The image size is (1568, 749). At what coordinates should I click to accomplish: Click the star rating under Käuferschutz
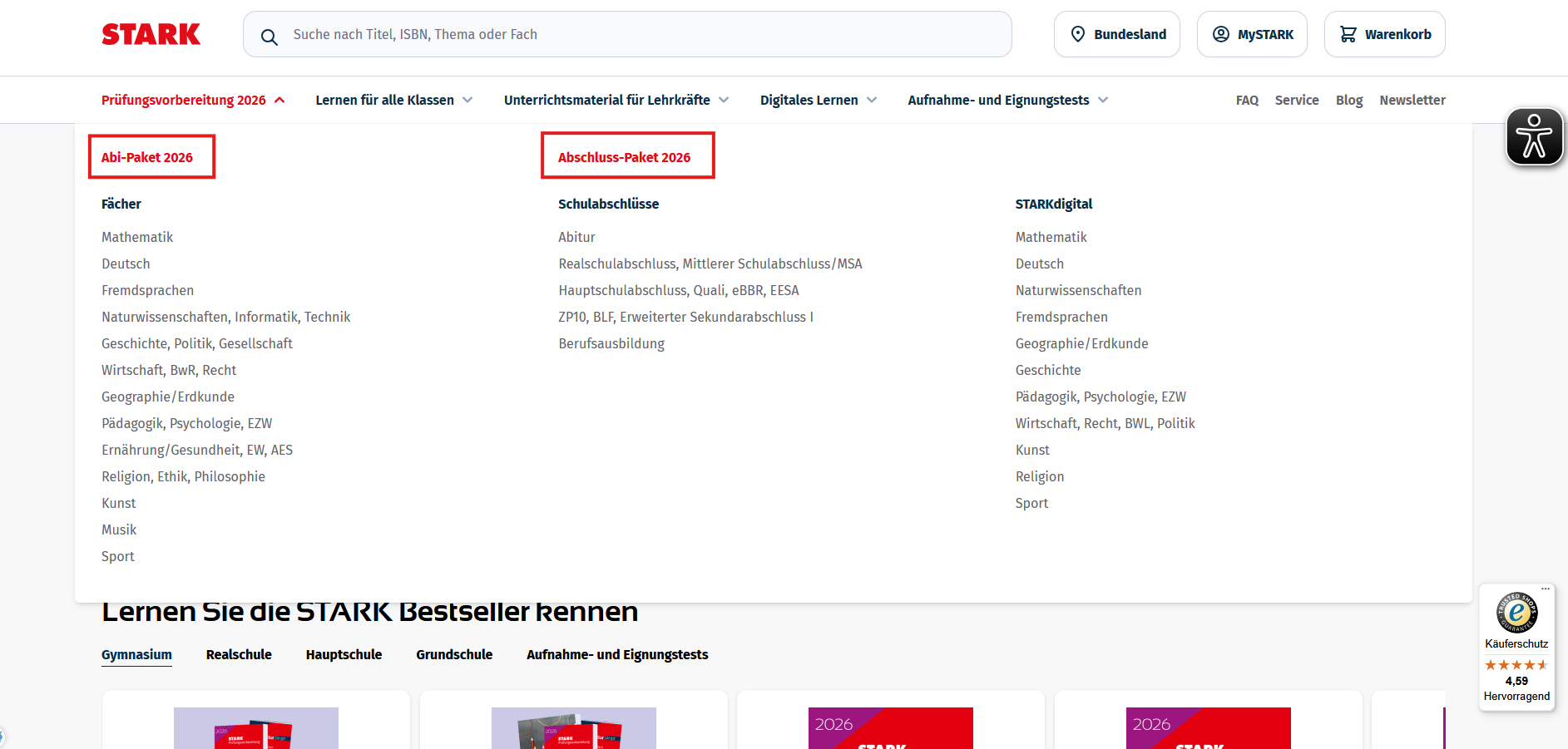[x=1516, y=664]
